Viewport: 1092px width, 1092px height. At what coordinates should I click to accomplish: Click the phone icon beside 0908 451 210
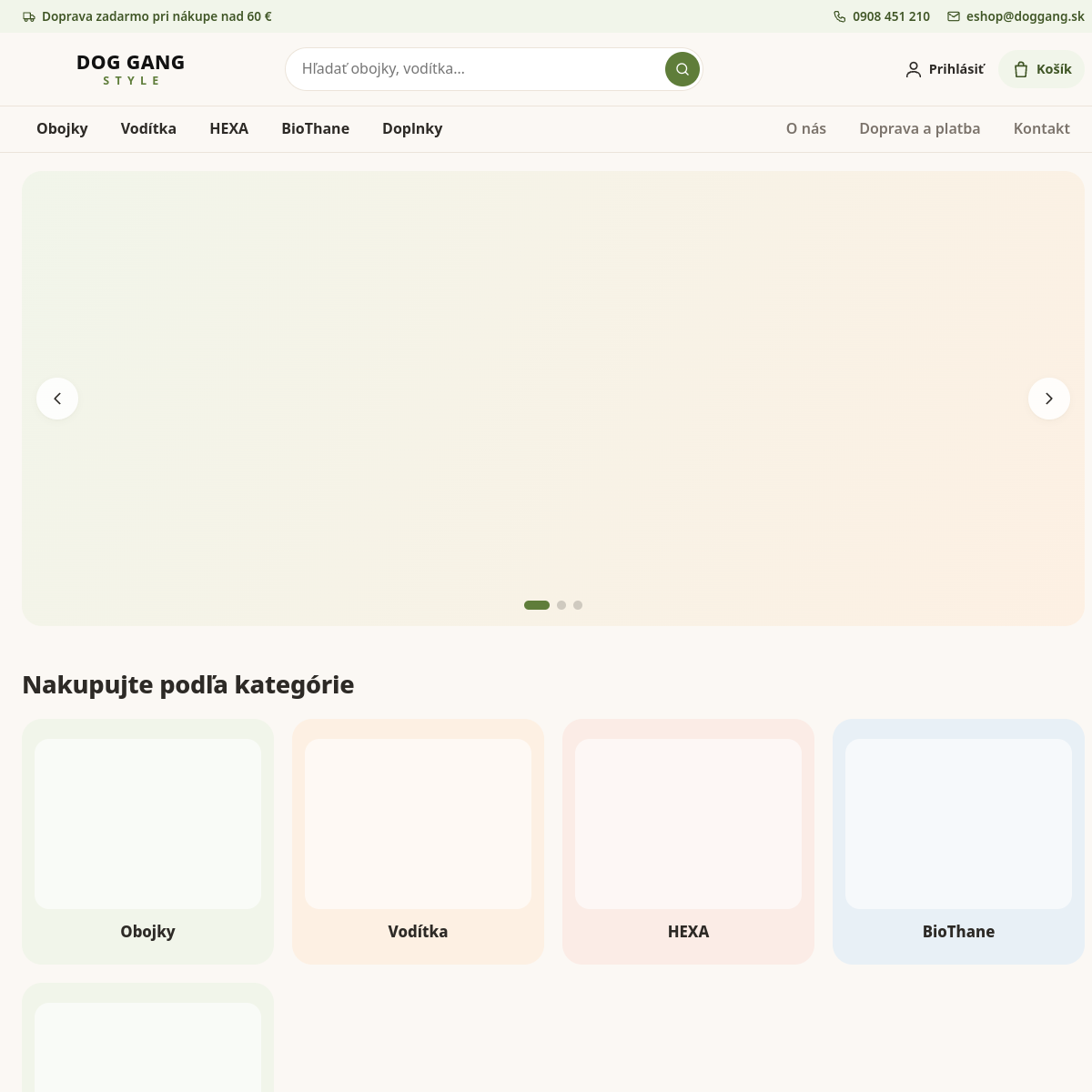[840, 16]
